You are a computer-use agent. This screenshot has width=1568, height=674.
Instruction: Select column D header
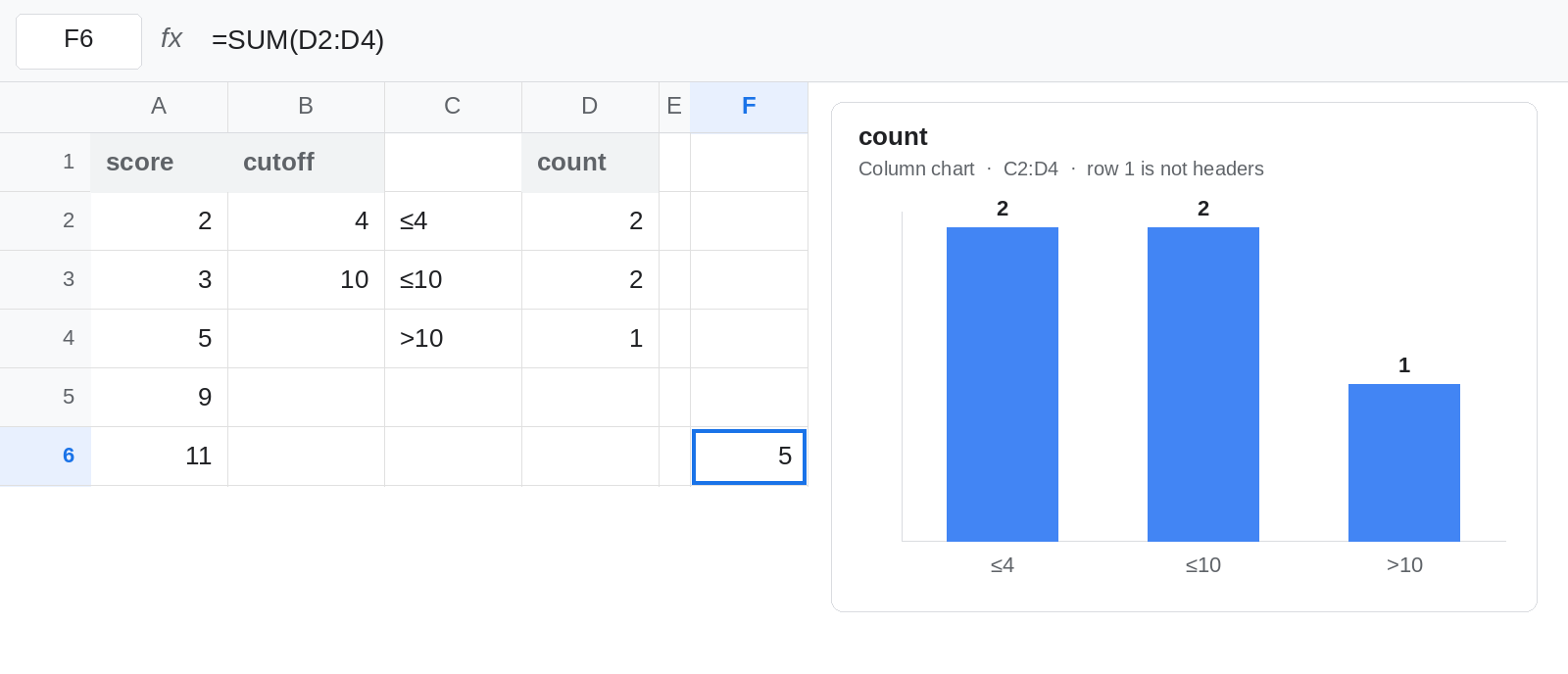(x=590, y=107)
